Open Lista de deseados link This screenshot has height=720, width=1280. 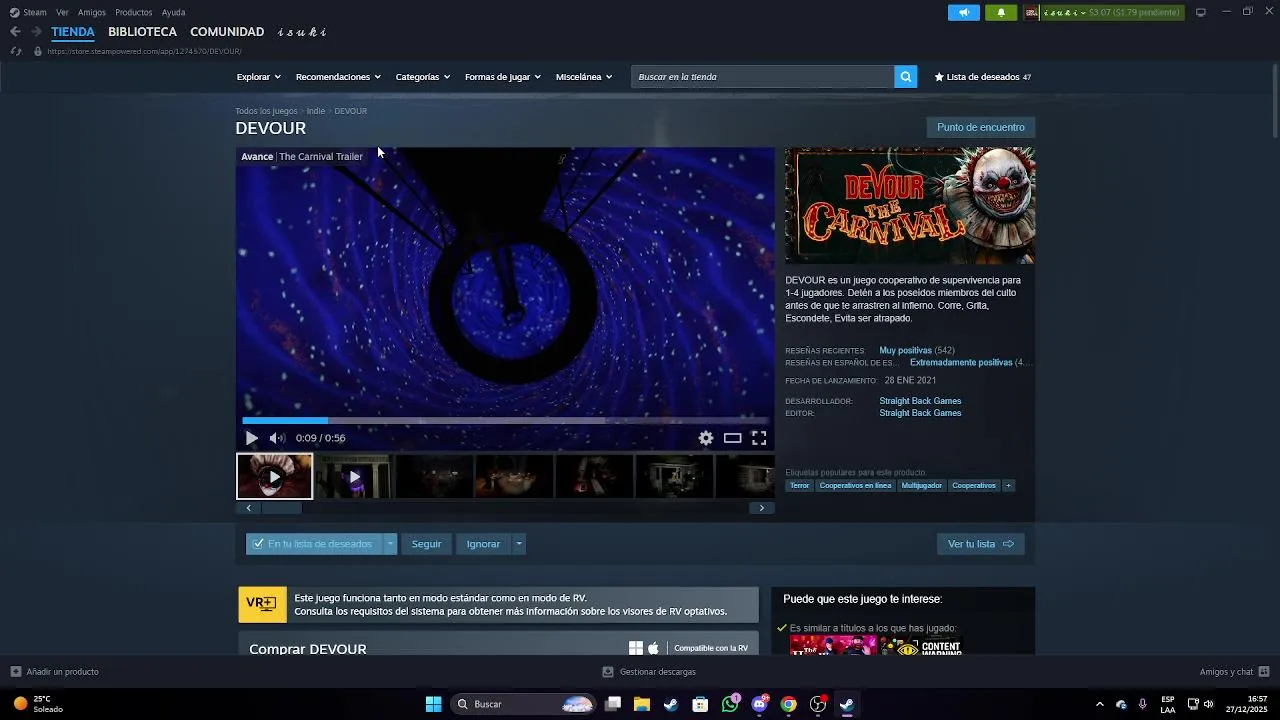982,77
